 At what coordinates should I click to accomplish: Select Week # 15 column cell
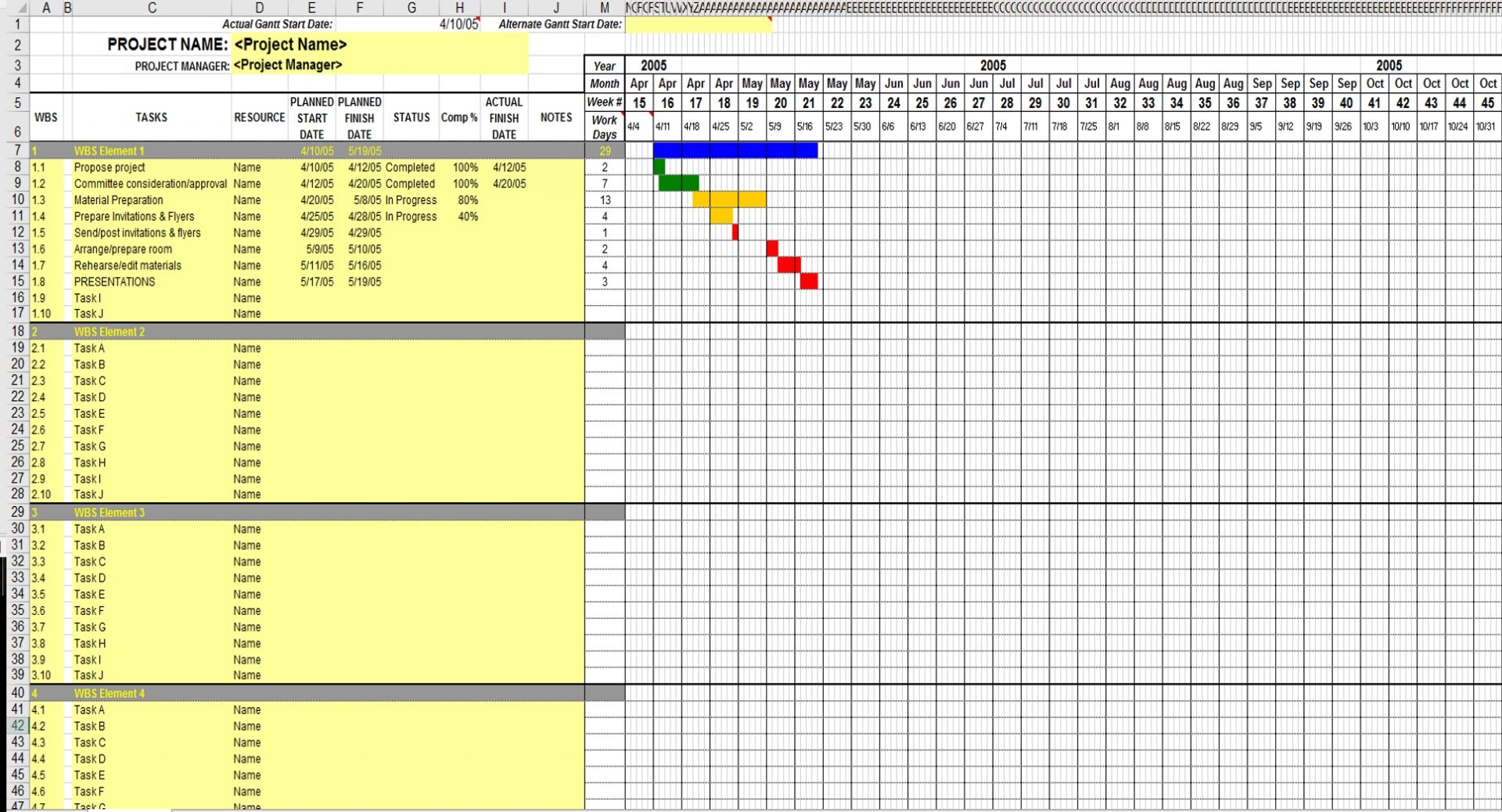[639, 102]
